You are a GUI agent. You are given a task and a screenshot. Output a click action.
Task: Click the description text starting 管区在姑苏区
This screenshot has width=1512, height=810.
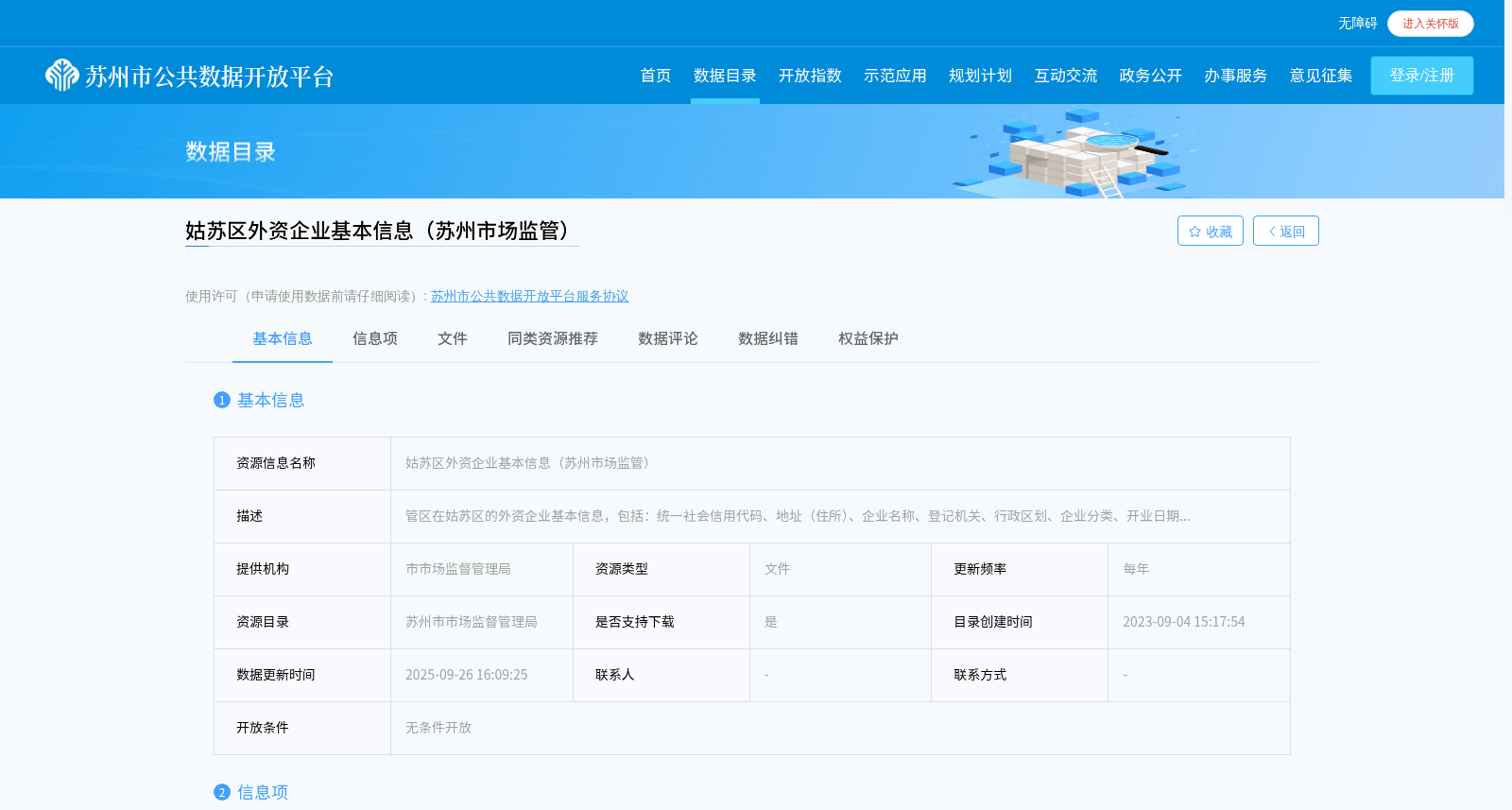tap(798, 516)
